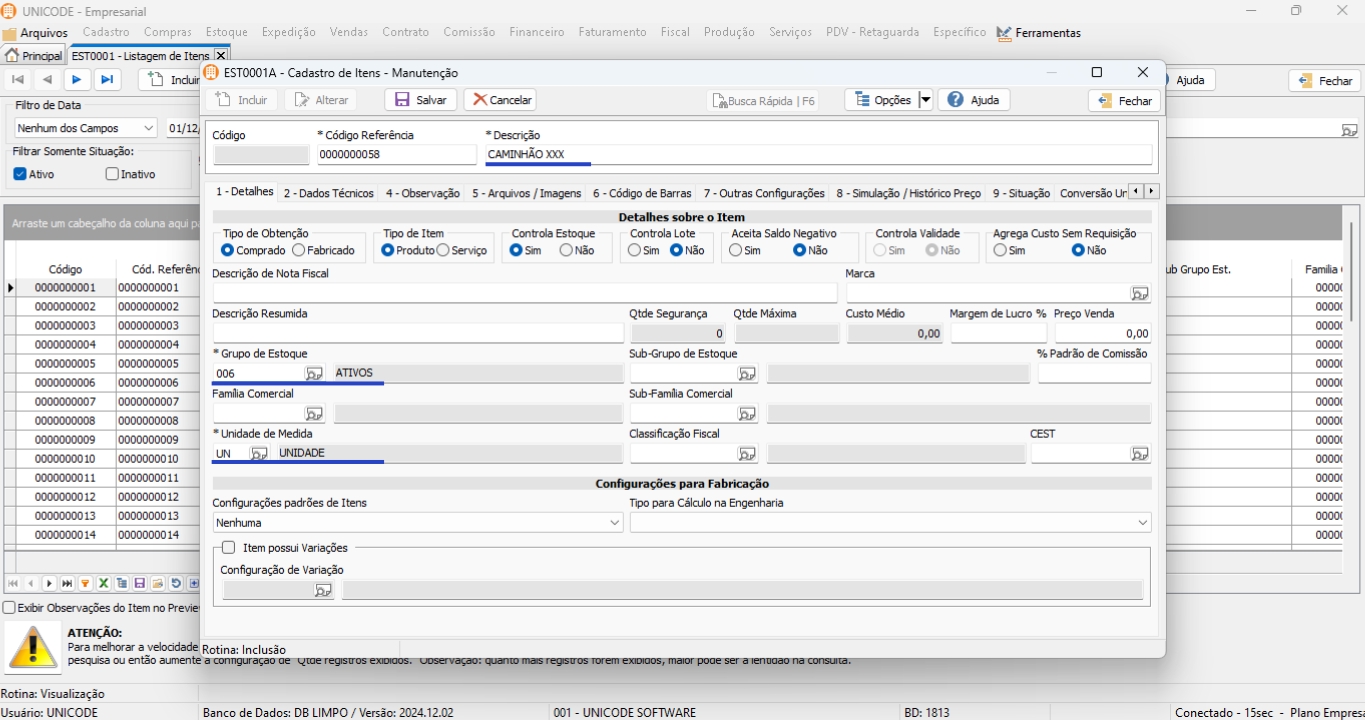1365x720 pixels.
Task: Select Fabricado as Tipo de Obtenção
Action: (299, 251)
